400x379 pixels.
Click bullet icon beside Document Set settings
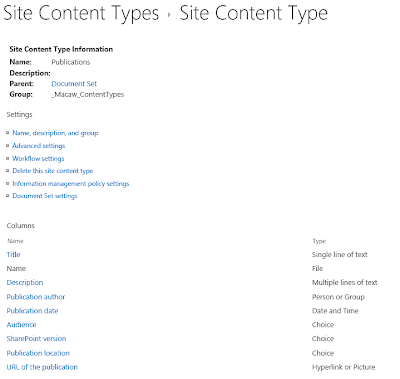(8, 196)
